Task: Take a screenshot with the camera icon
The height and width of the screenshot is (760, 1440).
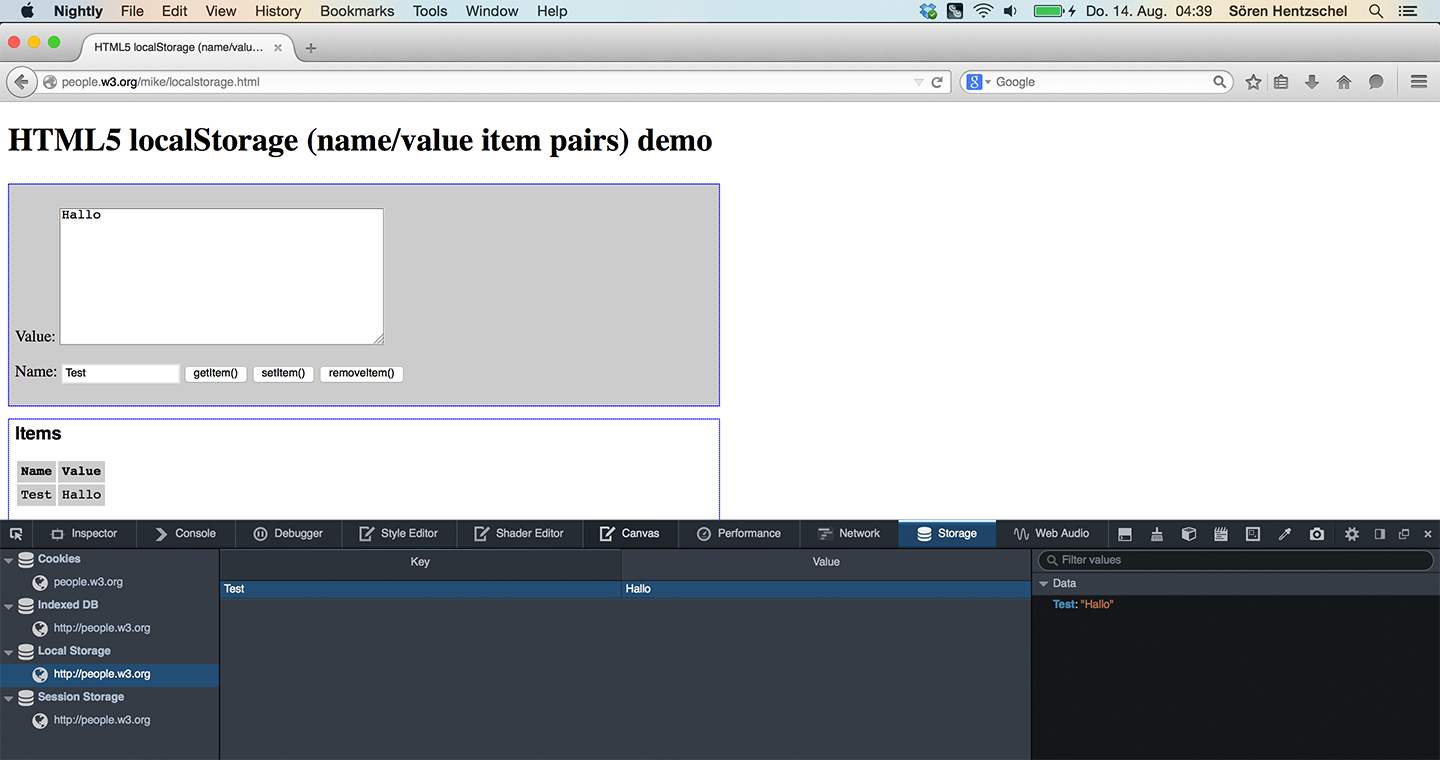Action: click(x=1317, y=534)
